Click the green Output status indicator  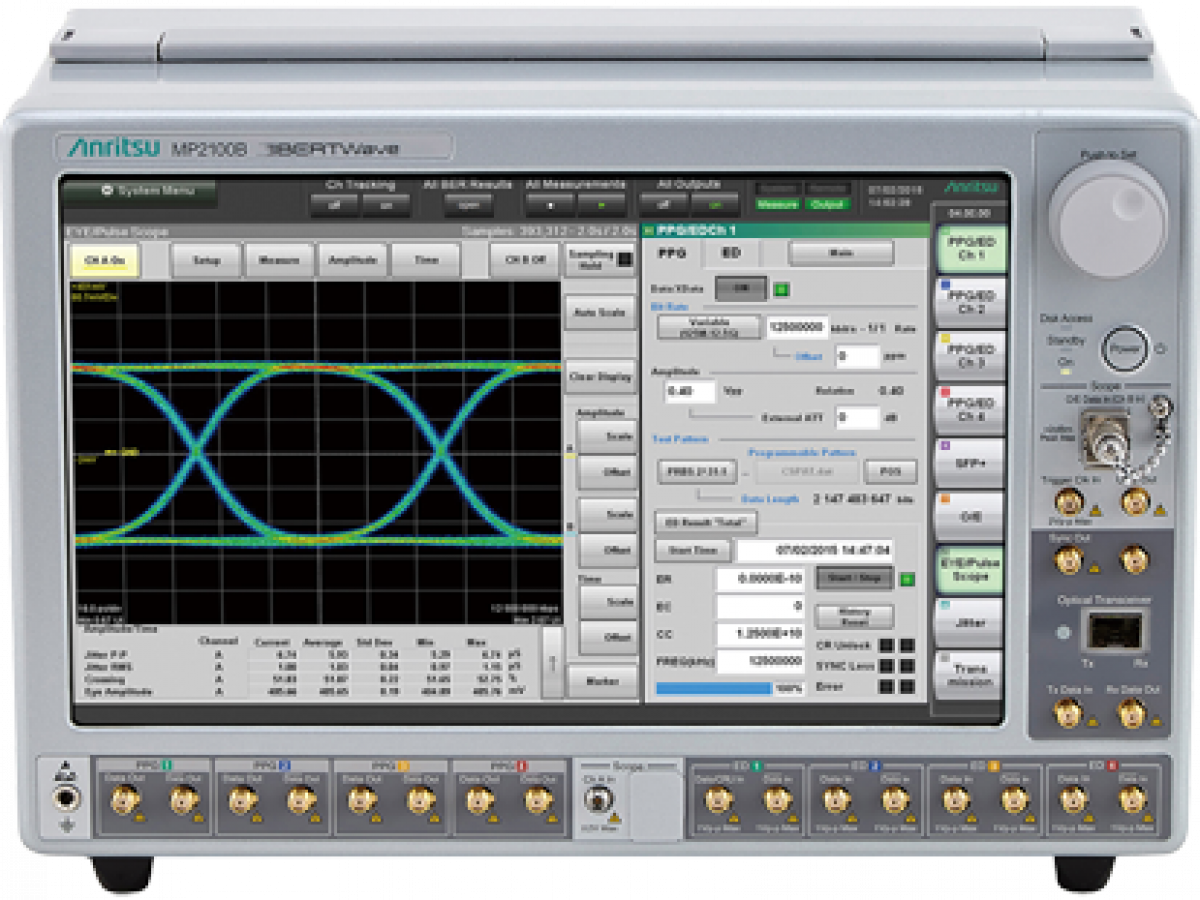(826, 204)
